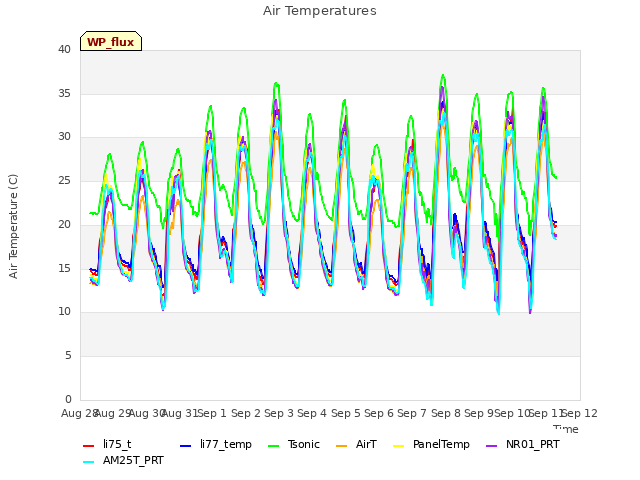This screenshot has width=640, height=480.
Task: Toggle the li77_temp legend entry
Action: (x=216, y=444)
